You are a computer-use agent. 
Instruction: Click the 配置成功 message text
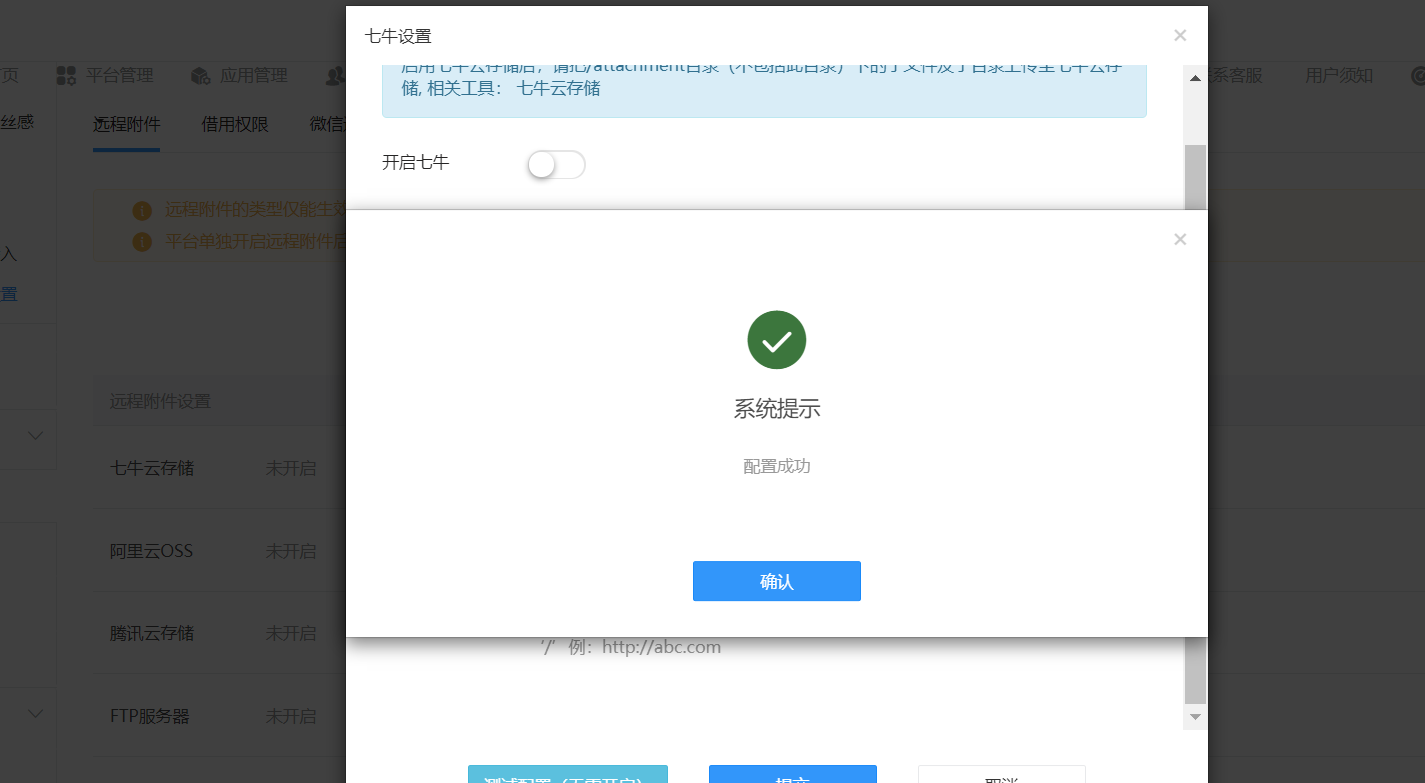(x=777, y=466)
